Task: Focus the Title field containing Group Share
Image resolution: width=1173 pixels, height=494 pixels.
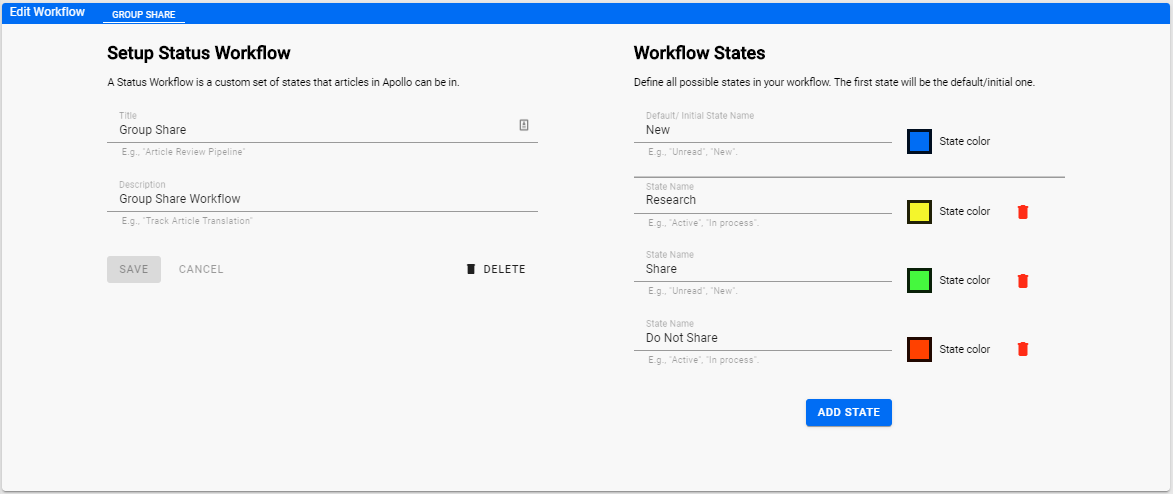Action: 322,129
